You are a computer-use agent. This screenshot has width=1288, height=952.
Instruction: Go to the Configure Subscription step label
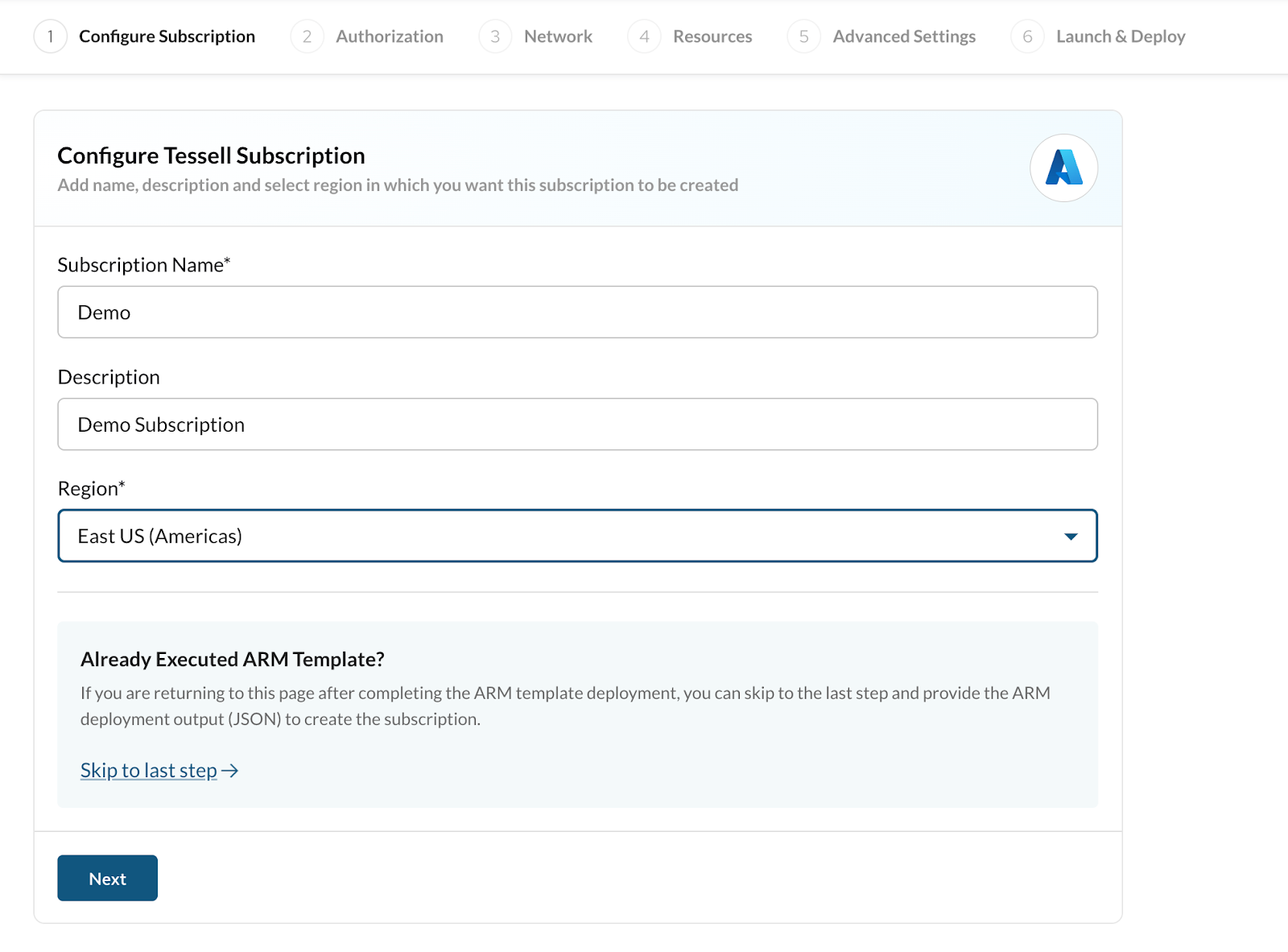(167, 37)
